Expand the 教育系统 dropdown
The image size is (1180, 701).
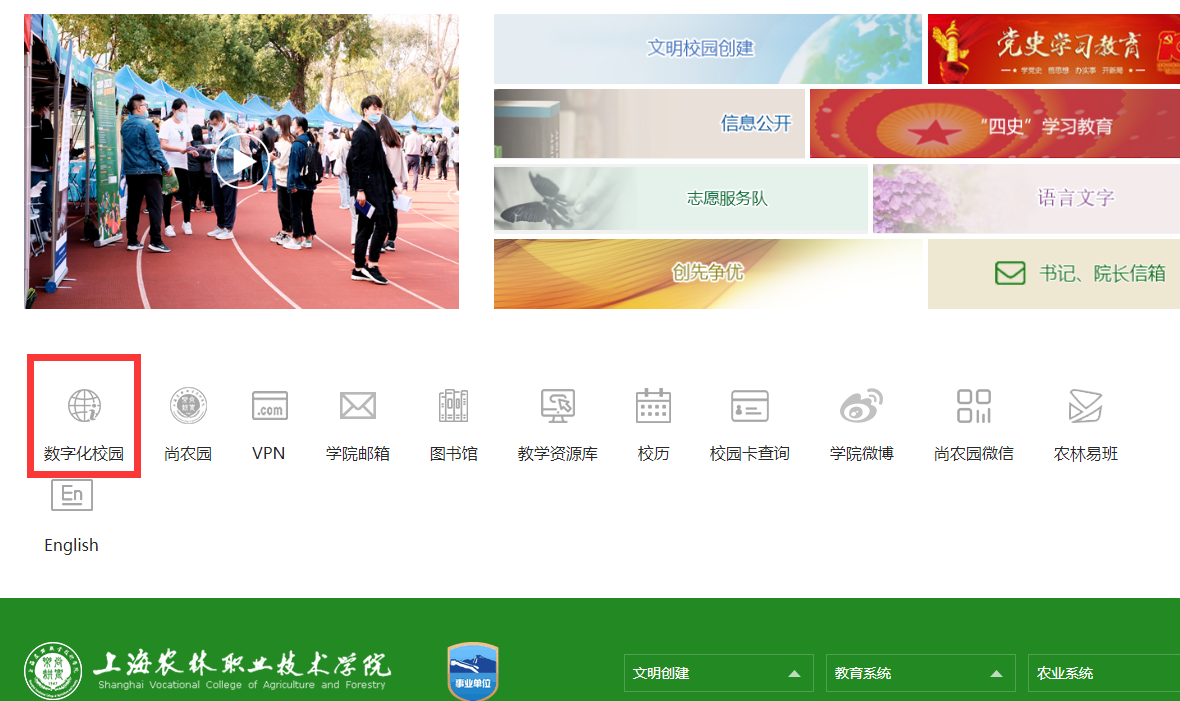pos(920,673)
